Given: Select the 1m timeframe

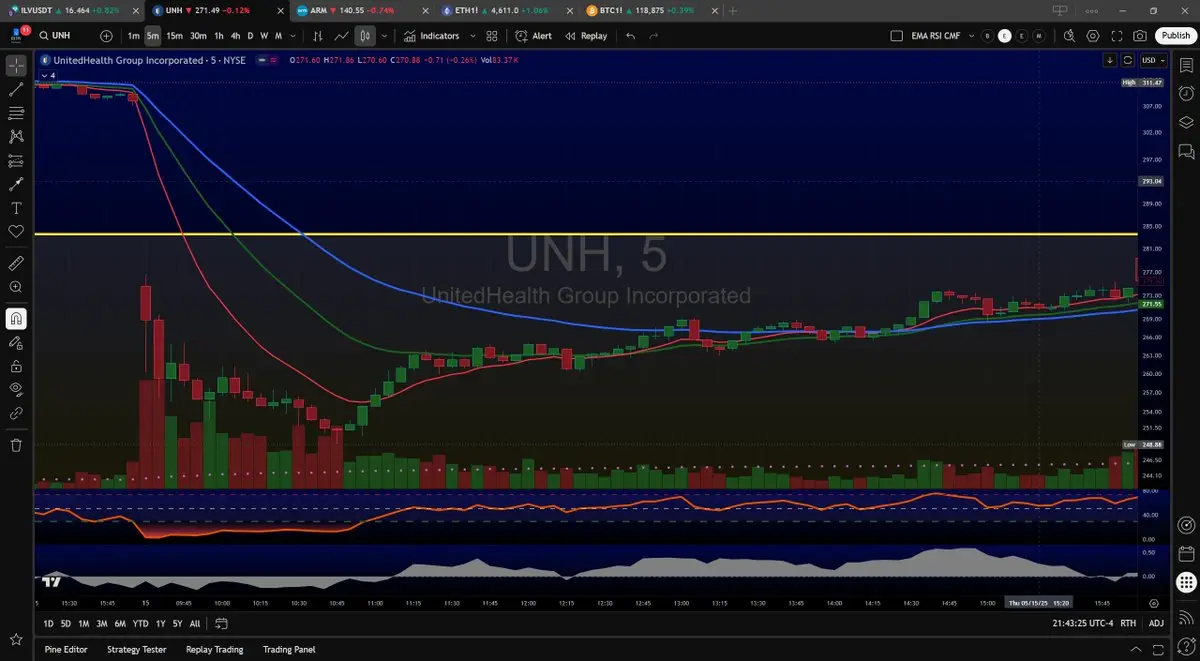Looking at the screenshot, I should pyautogui.click(x=133, y=35).
